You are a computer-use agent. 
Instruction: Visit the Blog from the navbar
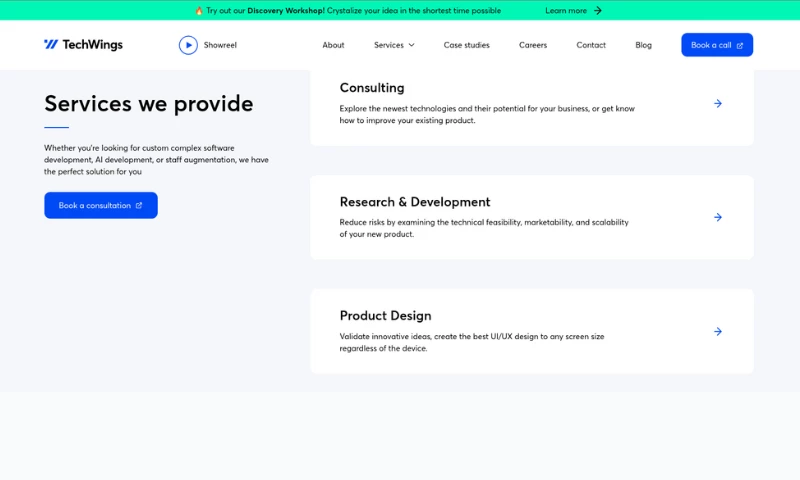coord(643,45)
